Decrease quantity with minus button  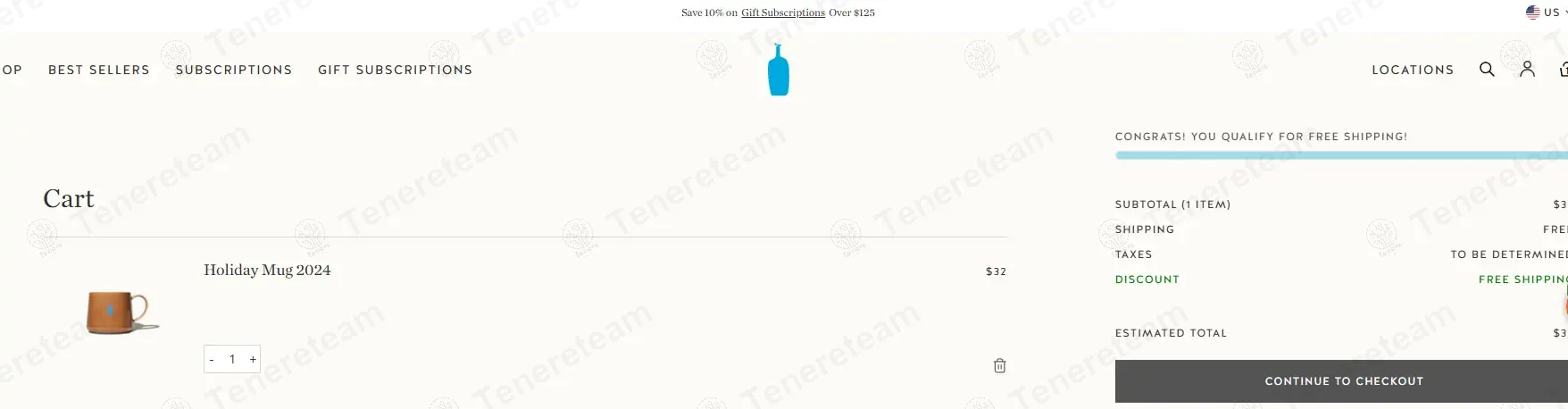(x=212, y=359)
